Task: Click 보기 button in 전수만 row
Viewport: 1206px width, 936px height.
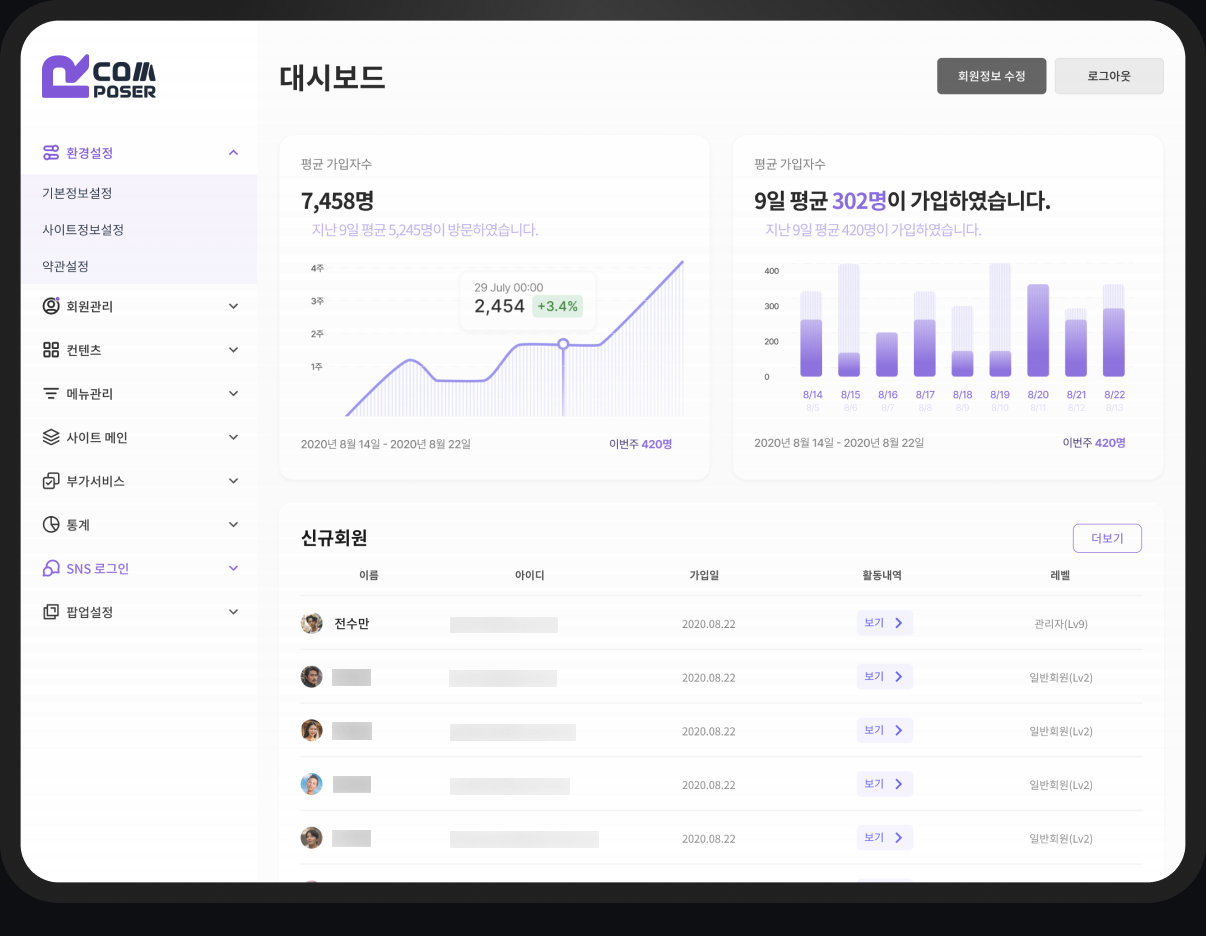Action: [x=885, y=623]
